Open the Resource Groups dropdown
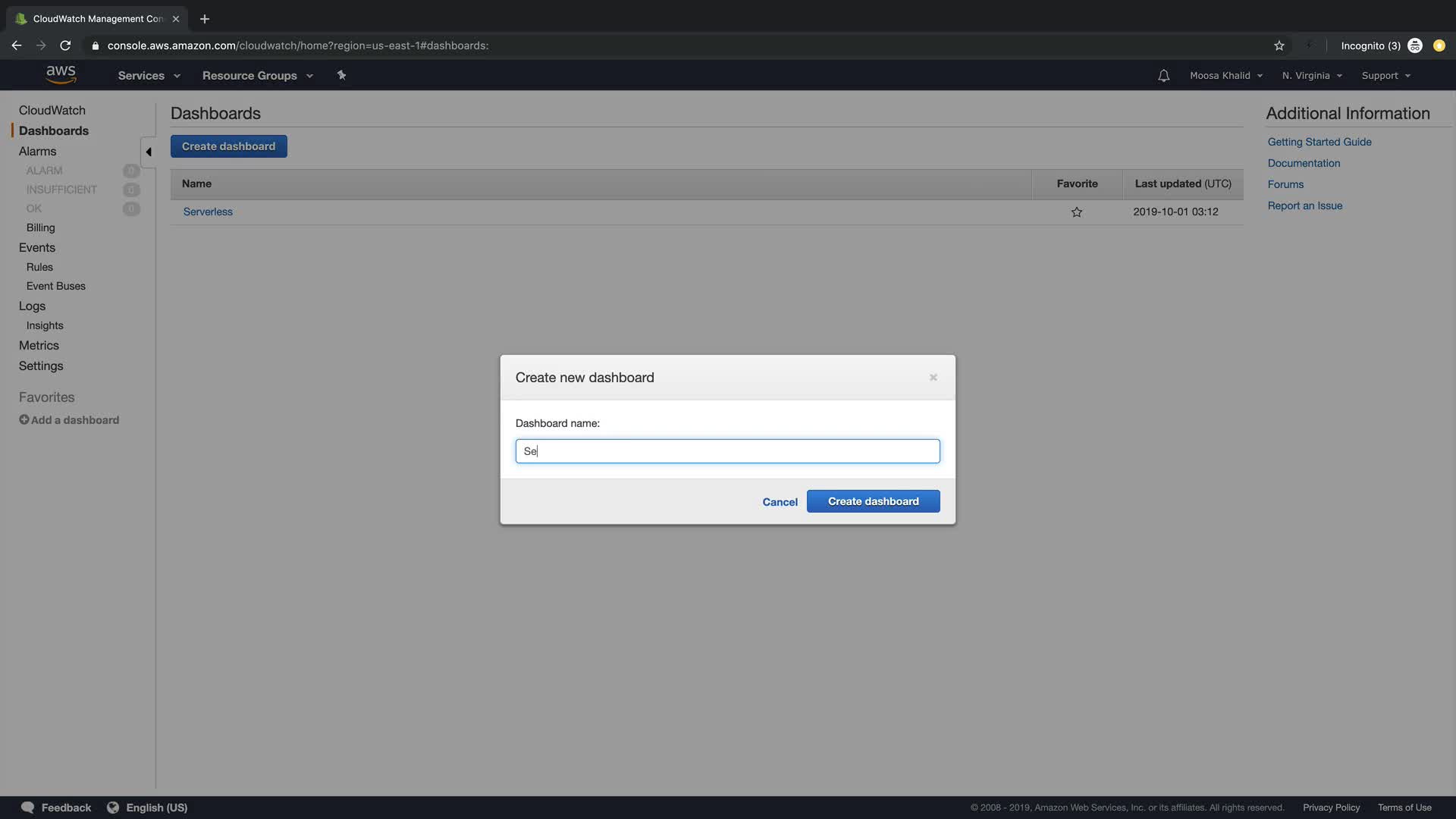Viewport: 1456px width, 819px height. pos(257,76)
